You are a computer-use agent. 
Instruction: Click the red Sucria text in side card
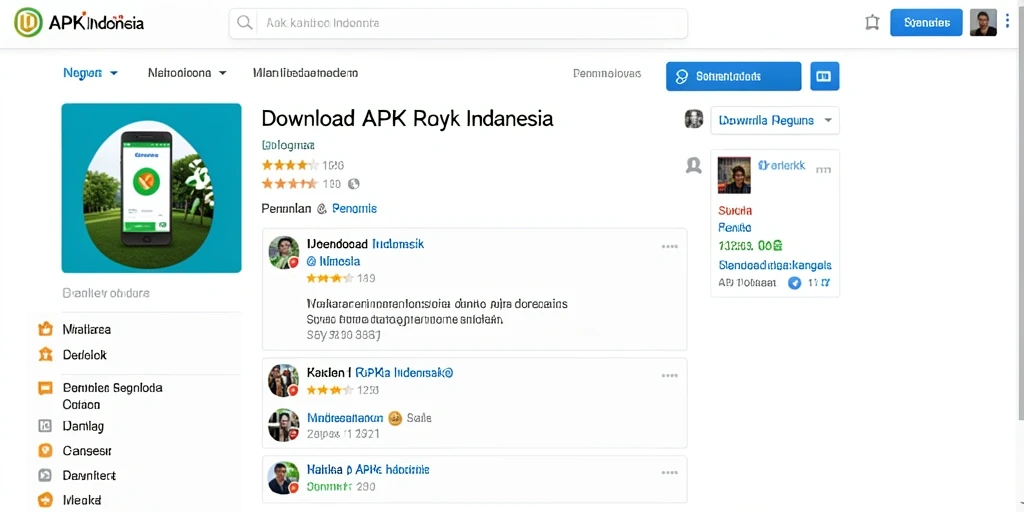(x=735, y=211)
